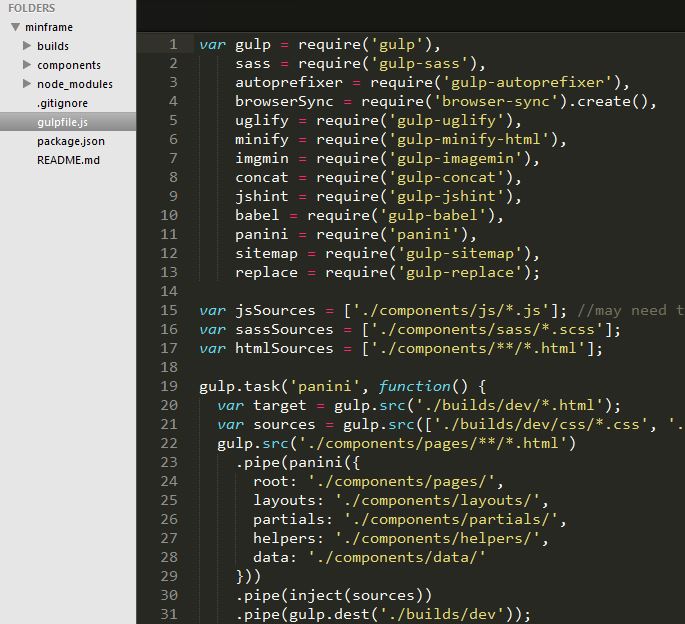Expand the node_modules folder arrow
Viewport: 685px width, 624px height.
pyautogui.click(x=27, y=83)
